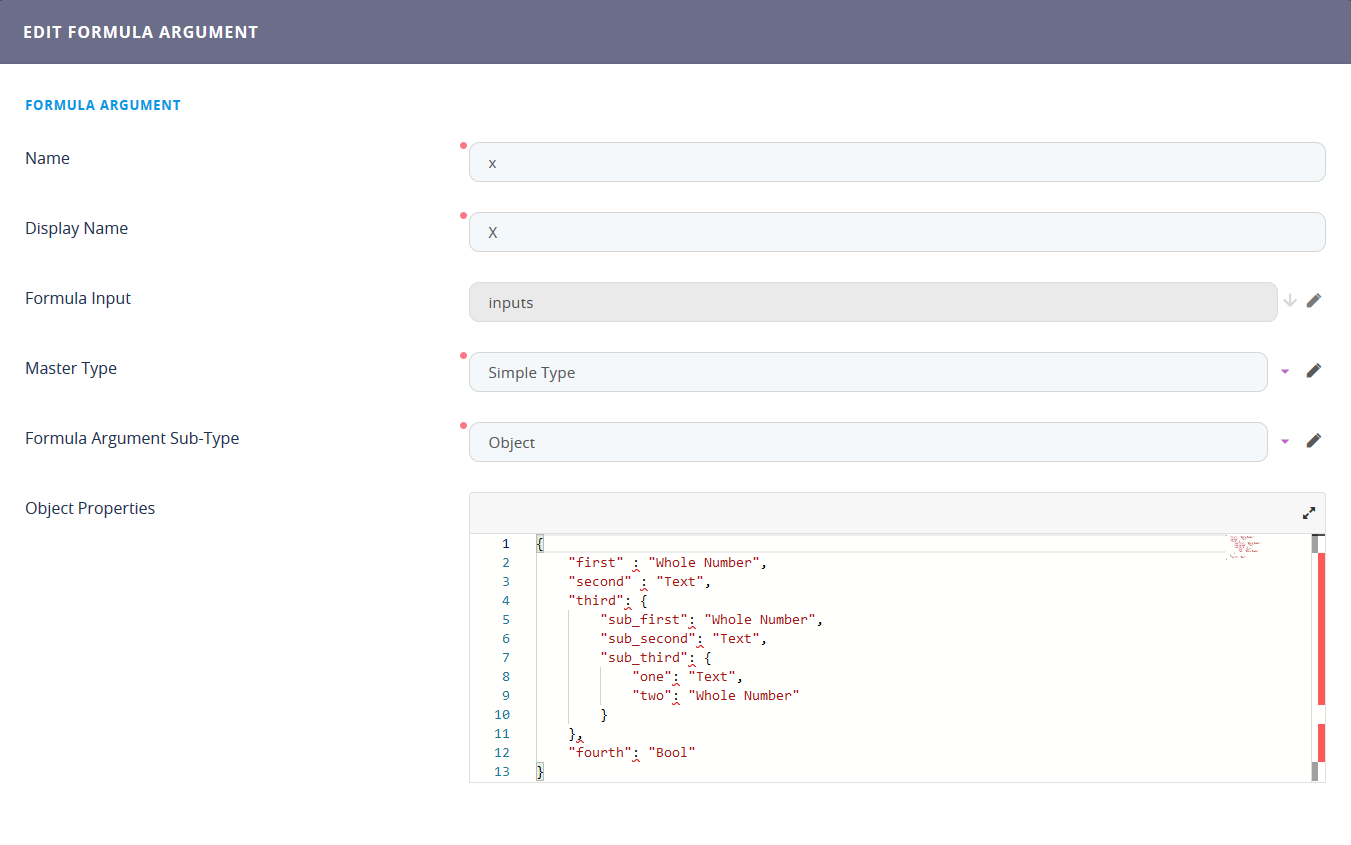Open the Formula Argument Sub-Type dropdown arrow
Screen dimensions: 1351x845
(1286, 441)
